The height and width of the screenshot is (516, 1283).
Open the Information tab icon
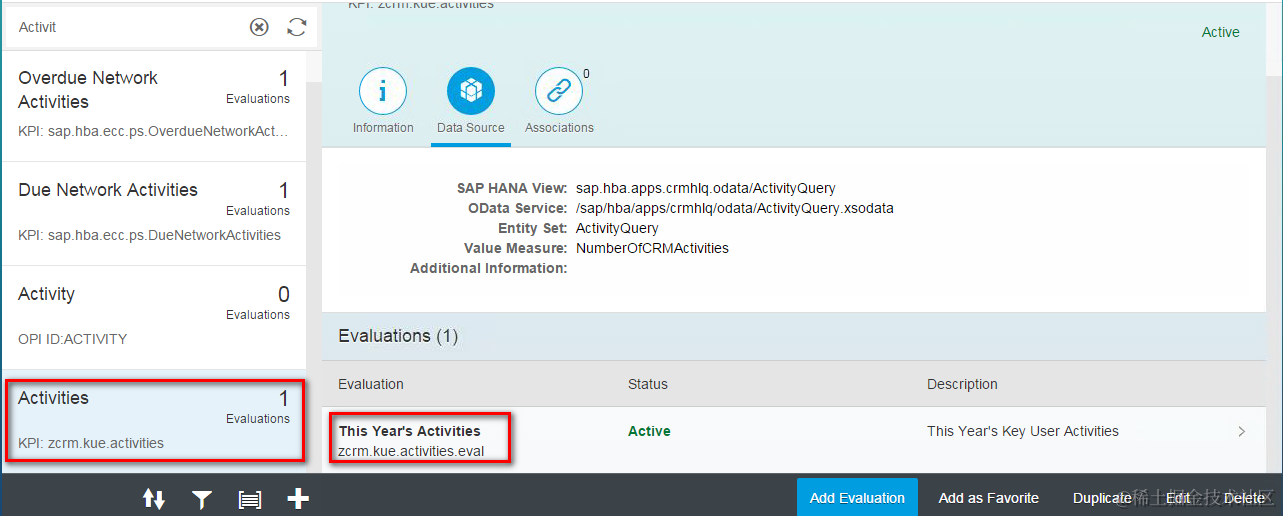(383, 92)
